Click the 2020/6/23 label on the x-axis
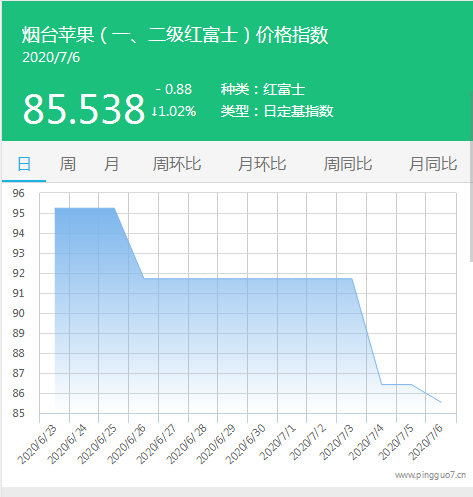 [37, 444]
